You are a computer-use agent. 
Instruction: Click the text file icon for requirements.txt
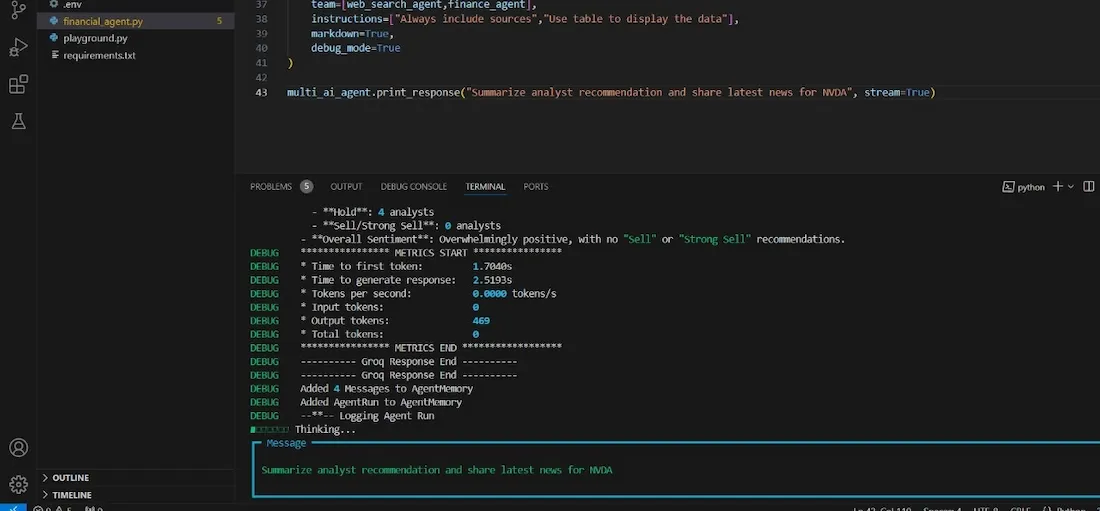(x=54, y=55)
